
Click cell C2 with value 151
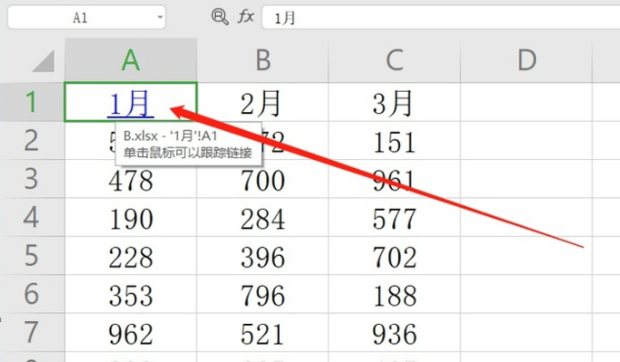(394, 140)
